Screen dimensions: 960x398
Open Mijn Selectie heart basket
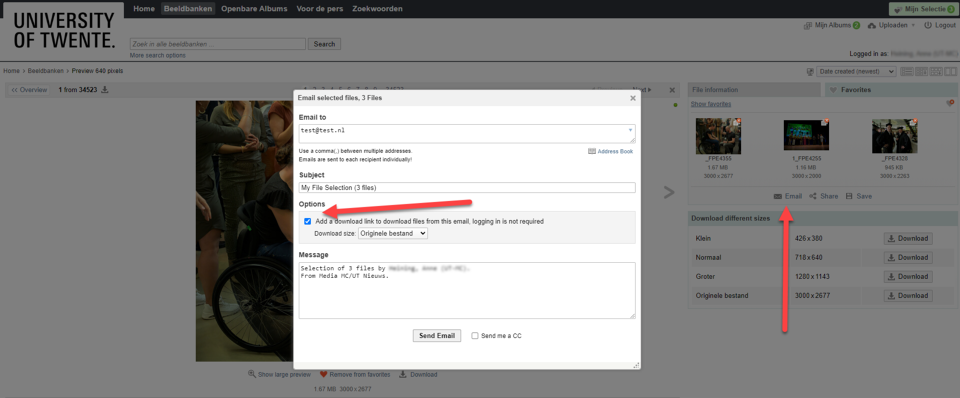(924, 9)
